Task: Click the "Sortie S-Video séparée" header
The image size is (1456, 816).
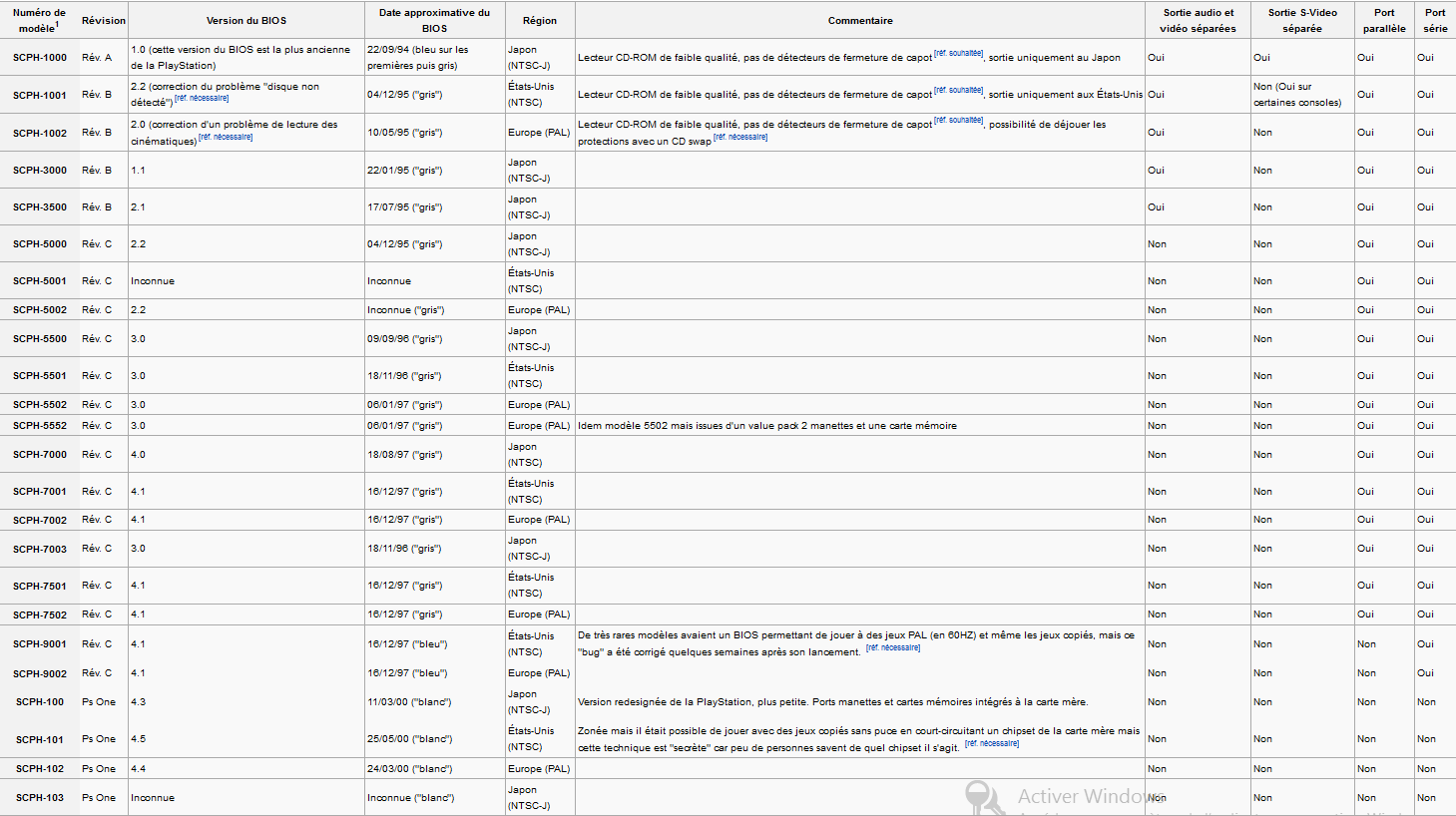Action: [x=1302, y=20]
